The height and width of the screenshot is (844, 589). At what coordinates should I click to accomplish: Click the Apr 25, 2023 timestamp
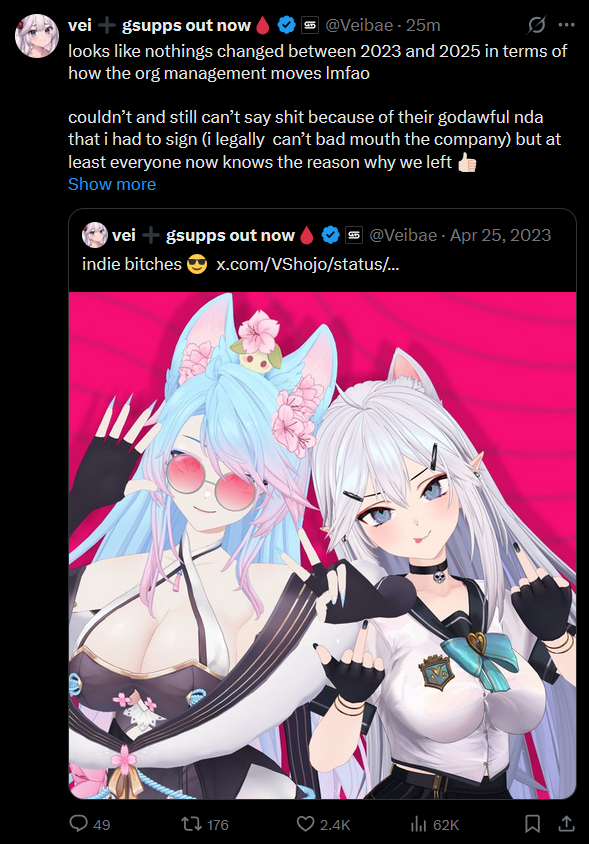500,235
